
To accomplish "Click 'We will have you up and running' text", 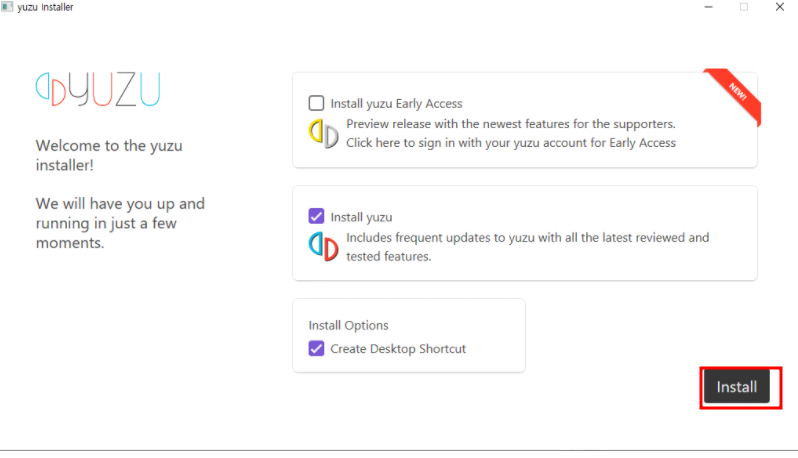I will (120, 223).
